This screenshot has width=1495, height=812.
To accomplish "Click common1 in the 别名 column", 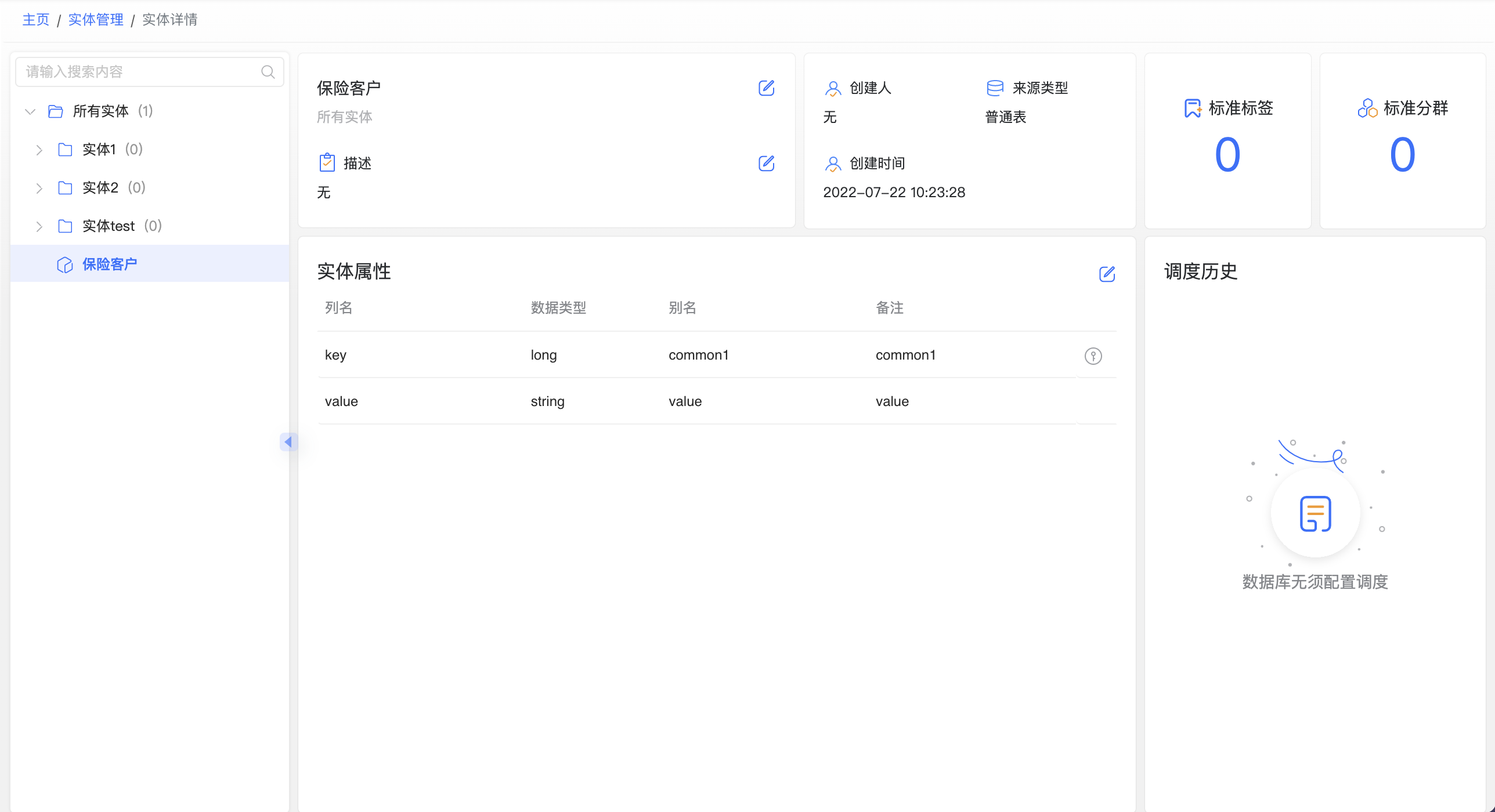I will click(698, 355).
